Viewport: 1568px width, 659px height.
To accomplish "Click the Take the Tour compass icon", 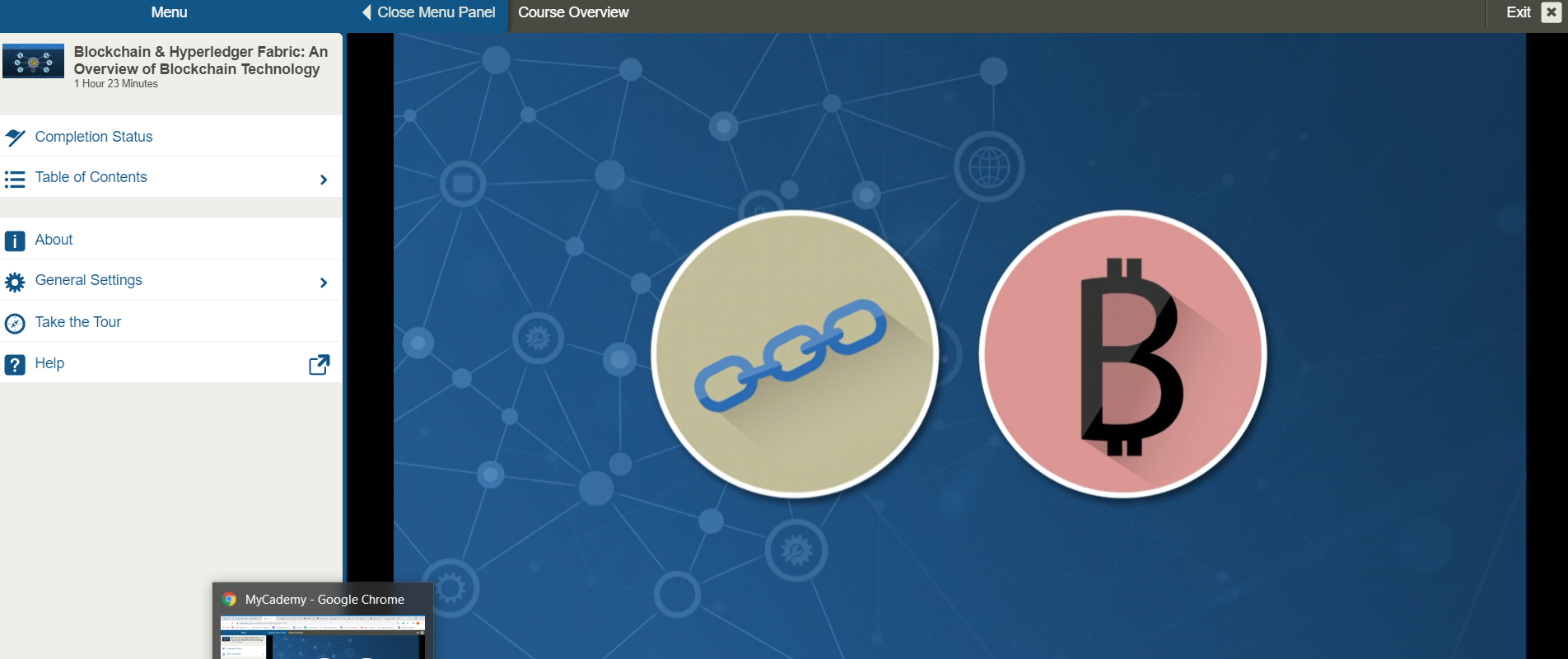I will click(15, 324).
